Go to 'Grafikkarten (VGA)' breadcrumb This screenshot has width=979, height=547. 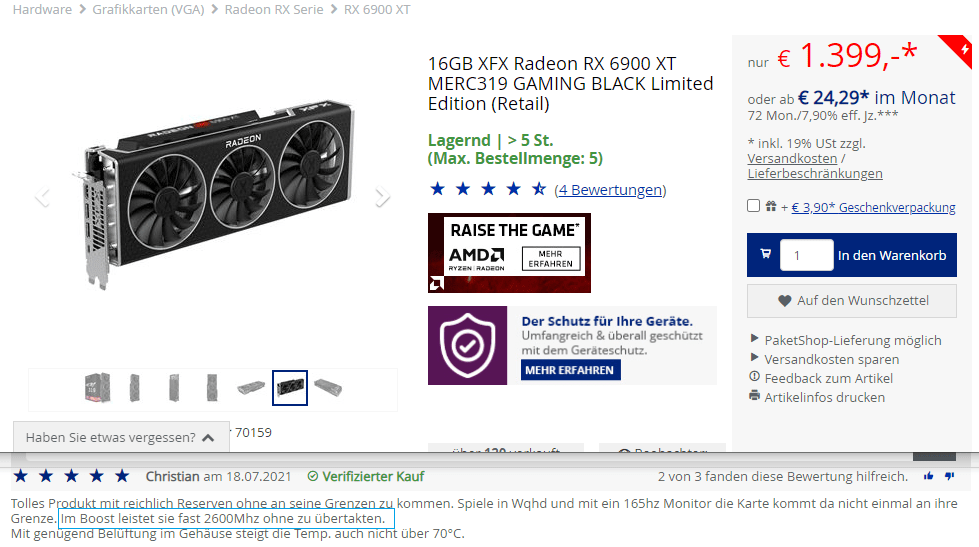(x=149, y=9)
